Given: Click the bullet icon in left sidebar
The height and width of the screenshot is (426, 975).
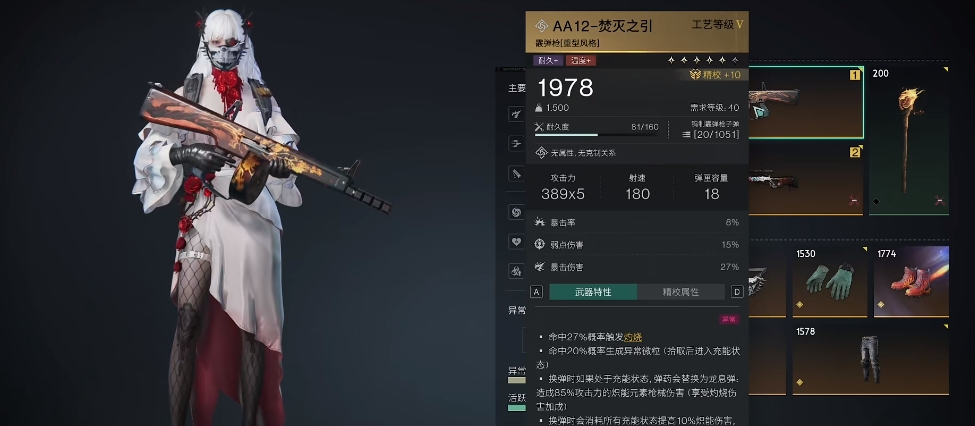Looking at the screenshot, I should [515, 173].
